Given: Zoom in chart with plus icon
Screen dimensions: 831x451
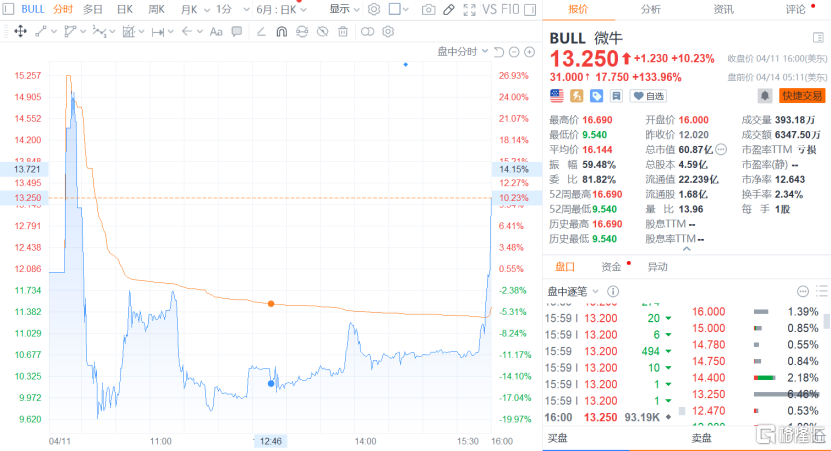Looking at the screenshot, I should pos(529,52).
